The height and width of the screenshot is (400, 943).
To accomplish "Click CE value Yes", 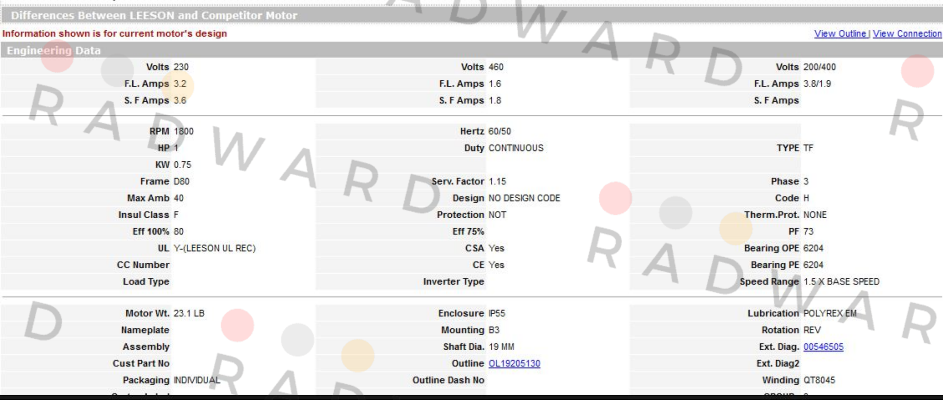I will pos(496,265).
